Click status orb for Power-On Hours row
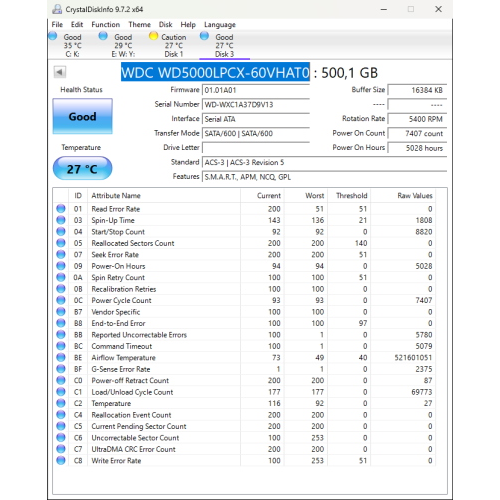The height and width of the screenshot is (500, 500). tap(61, 266)
